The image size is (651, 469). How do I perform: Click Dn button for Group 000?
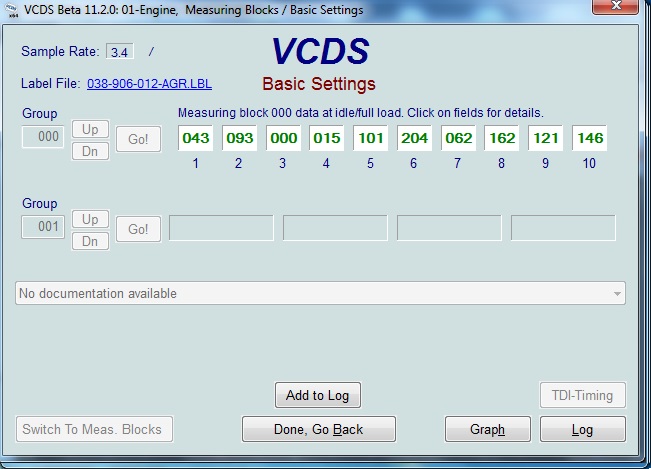[91, 151]
